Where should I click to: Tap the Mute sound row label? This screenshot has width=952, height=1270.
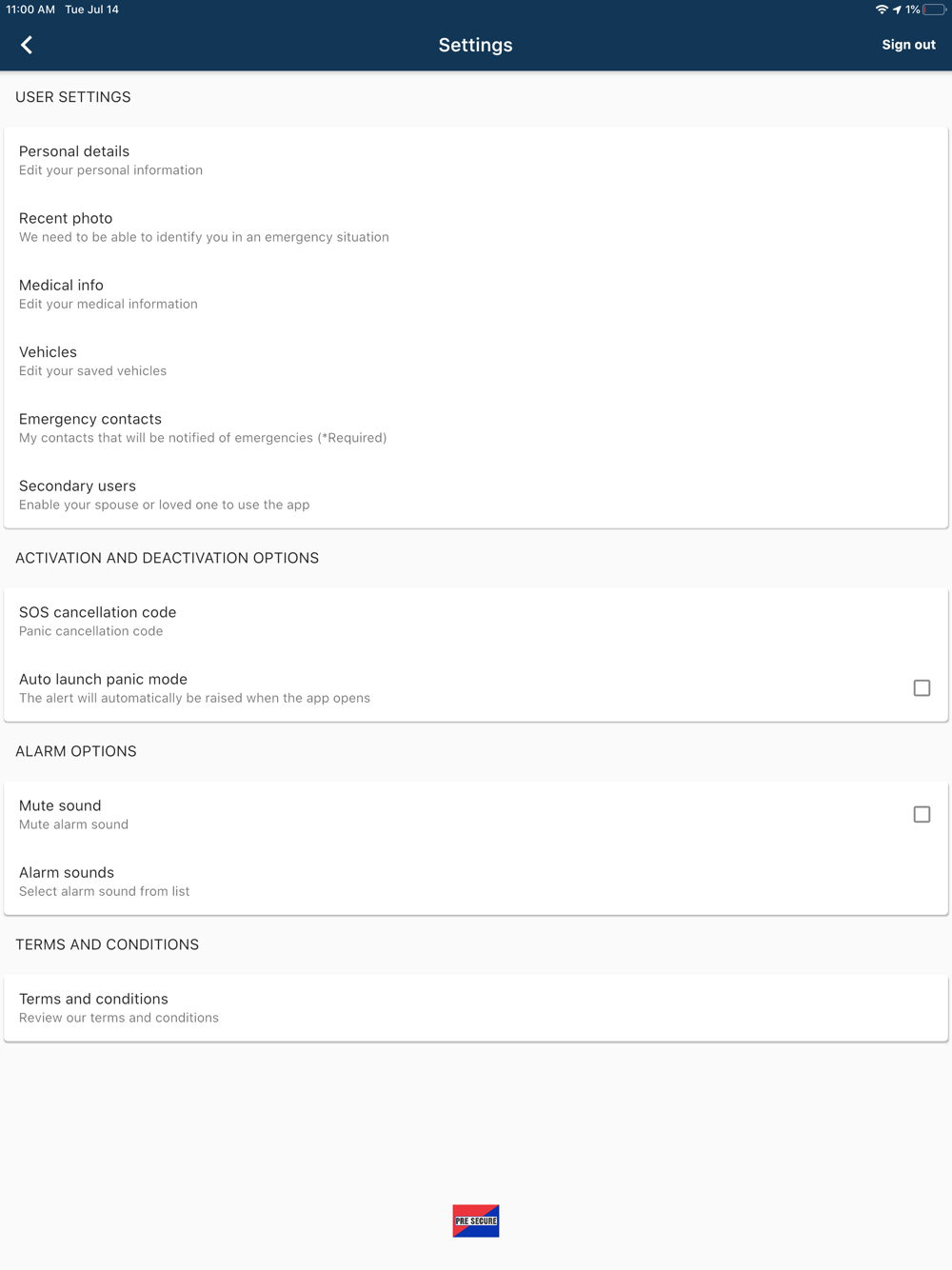[x=60, y=805]
